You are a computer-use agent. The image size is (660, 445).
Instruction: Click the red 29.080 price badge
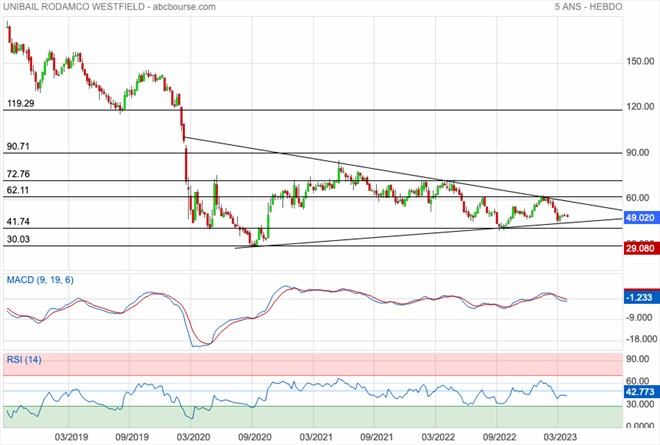pyautogui.click(x=641, y=248)
